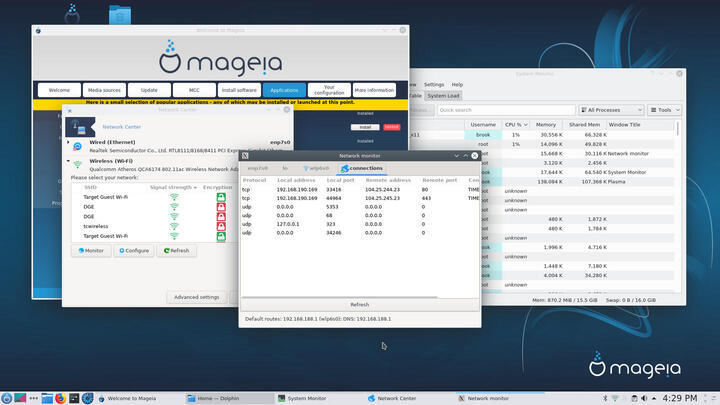Sort networks by Signal strength column
This screenshot has width=720, height=405.
tap(173, 187)
